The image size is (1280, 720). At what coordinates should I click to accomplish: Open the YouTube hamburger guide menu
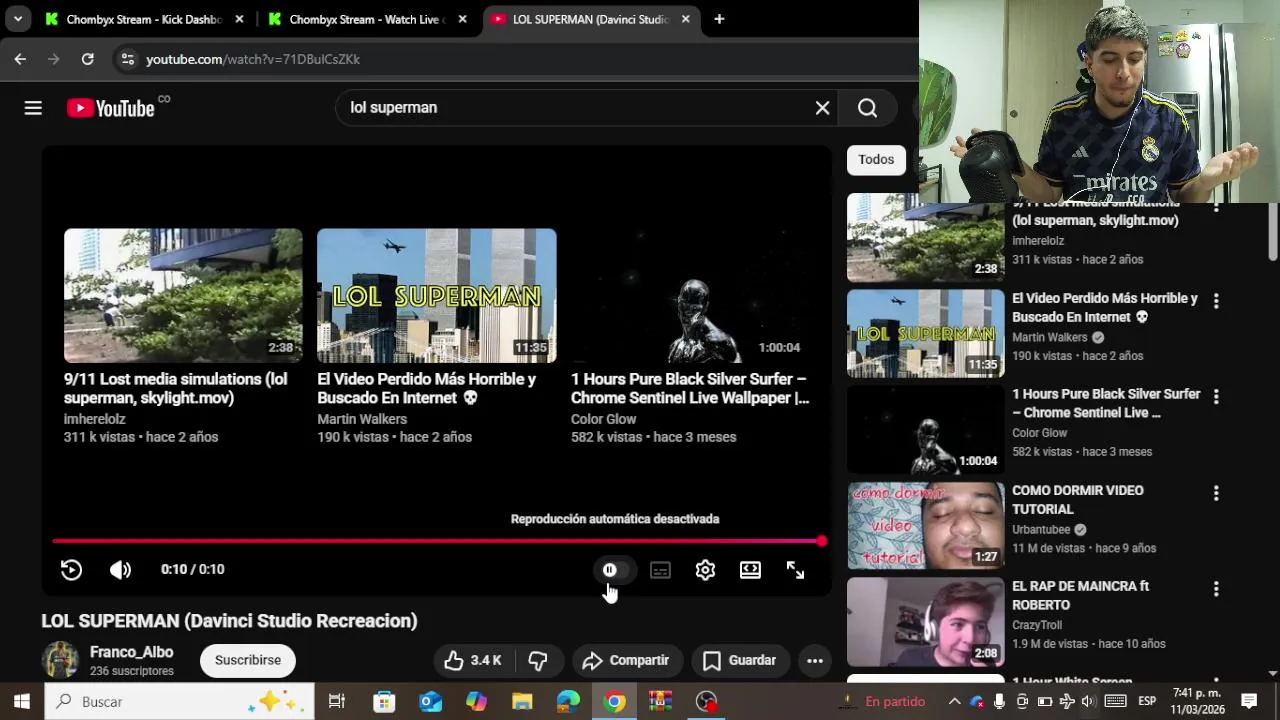tap(33, 108)
